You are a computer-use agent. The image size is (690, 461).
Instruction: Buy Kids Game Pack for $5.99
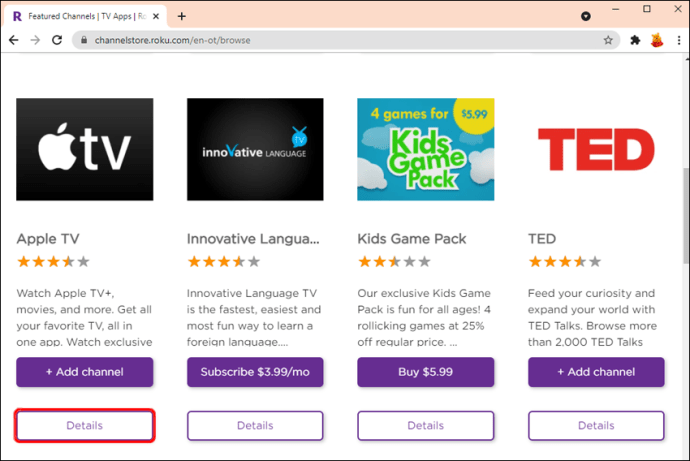(x=425, y=373)
